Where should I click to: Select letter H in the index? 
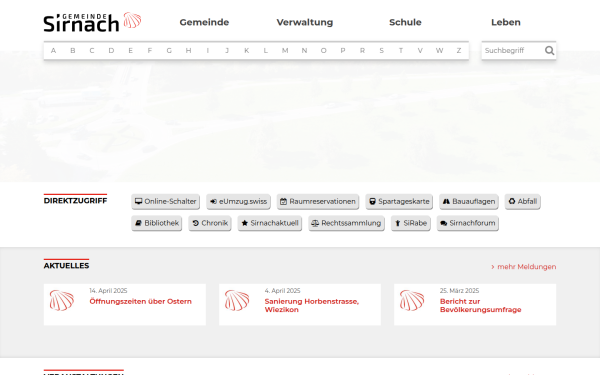point(188,51)
